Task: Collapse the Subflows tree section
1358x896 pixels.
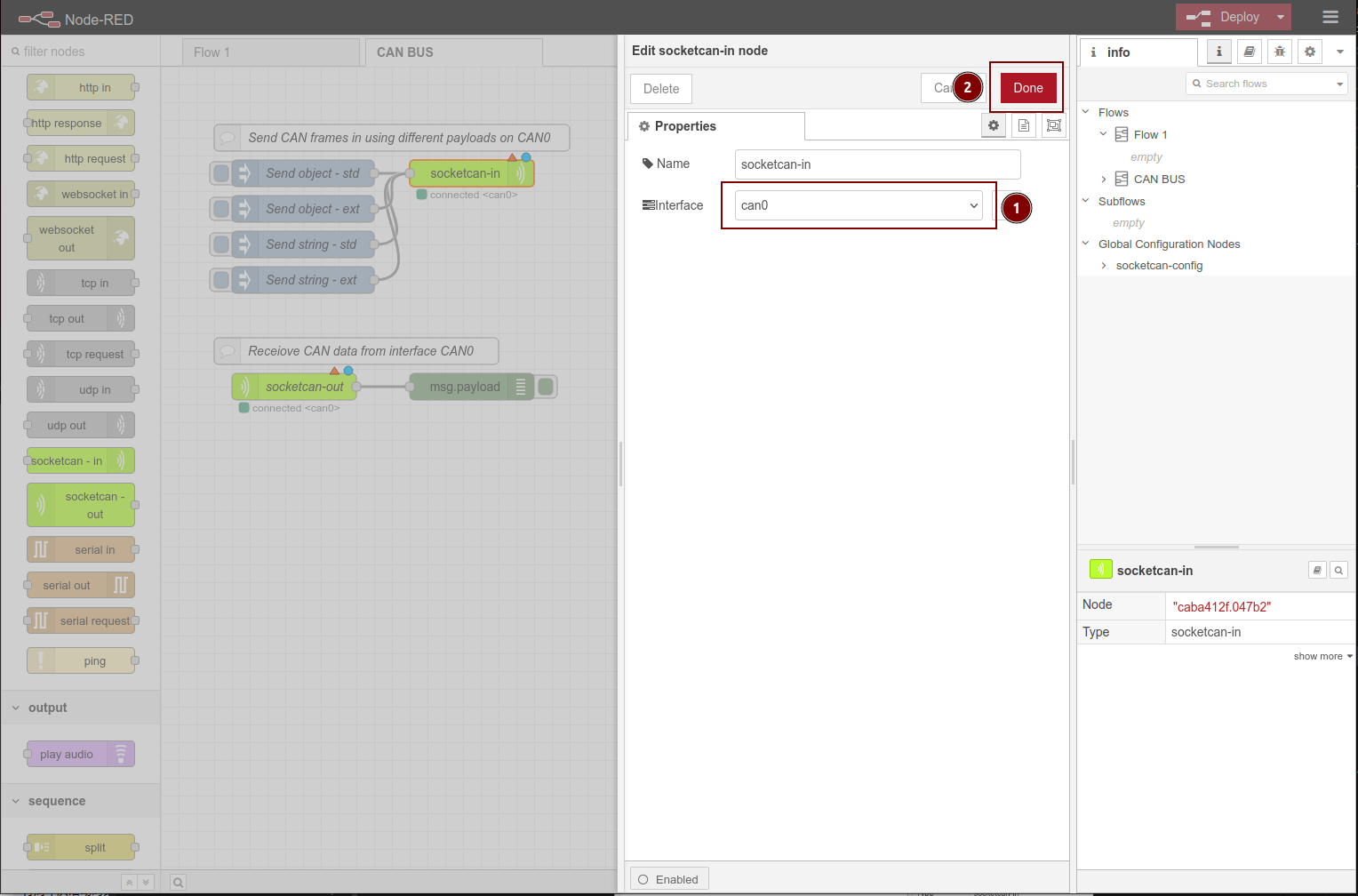Action: pos(1085,201)
